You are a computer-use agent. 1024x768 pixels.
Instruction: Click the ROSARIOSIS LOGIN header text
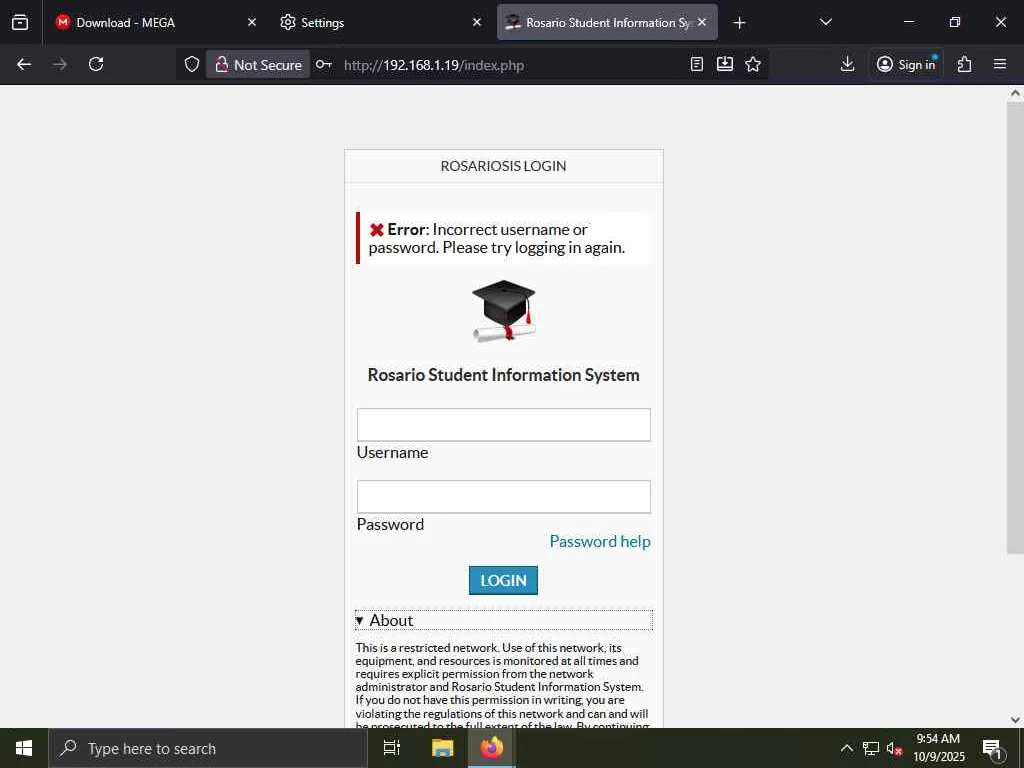click(504, 166)
